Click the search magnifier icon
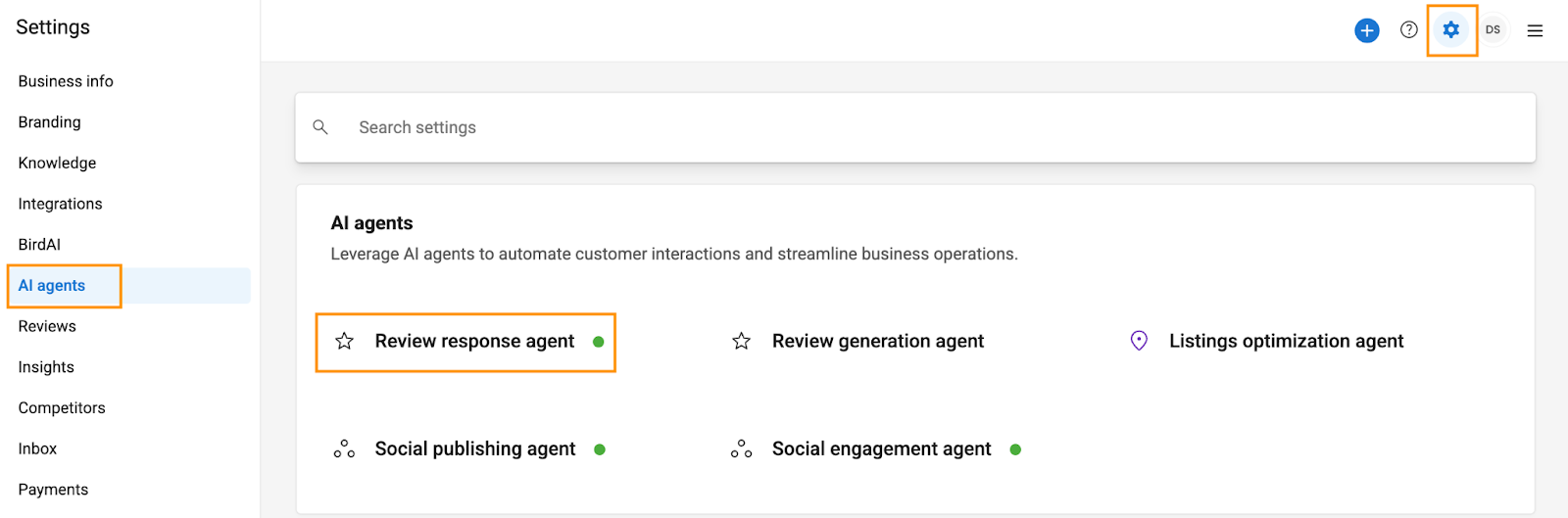Viewport: 1568px width, 518px height. [x=320, y=127]
